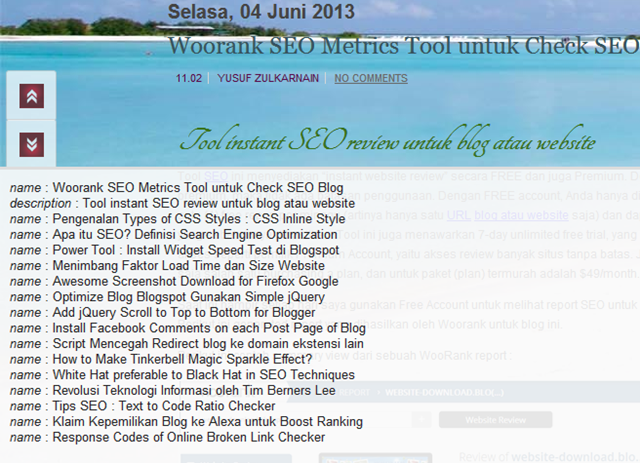This screenshot has width=640, height=463.
Task: Click author name YUSUF ZULKARNAIN
Action: 268,78
